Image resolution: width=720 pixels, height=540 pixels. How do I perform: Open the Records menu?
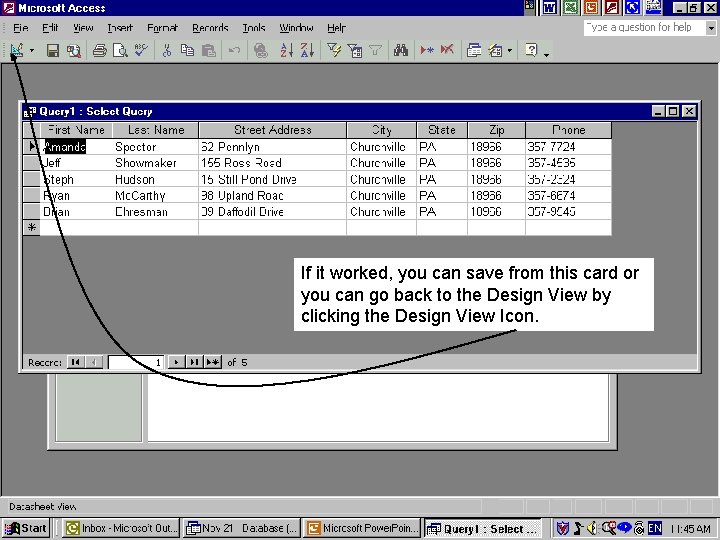click(x=210, y=28)
